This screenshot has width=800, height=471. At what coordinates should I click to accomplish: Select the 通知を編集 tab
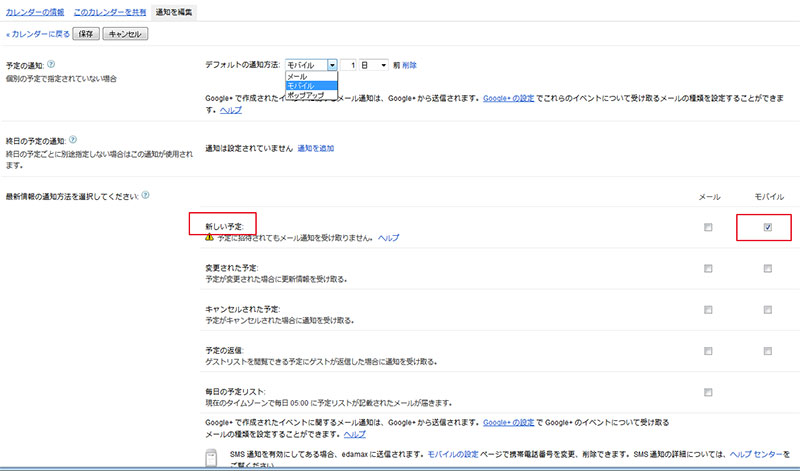tap(173, 12)
